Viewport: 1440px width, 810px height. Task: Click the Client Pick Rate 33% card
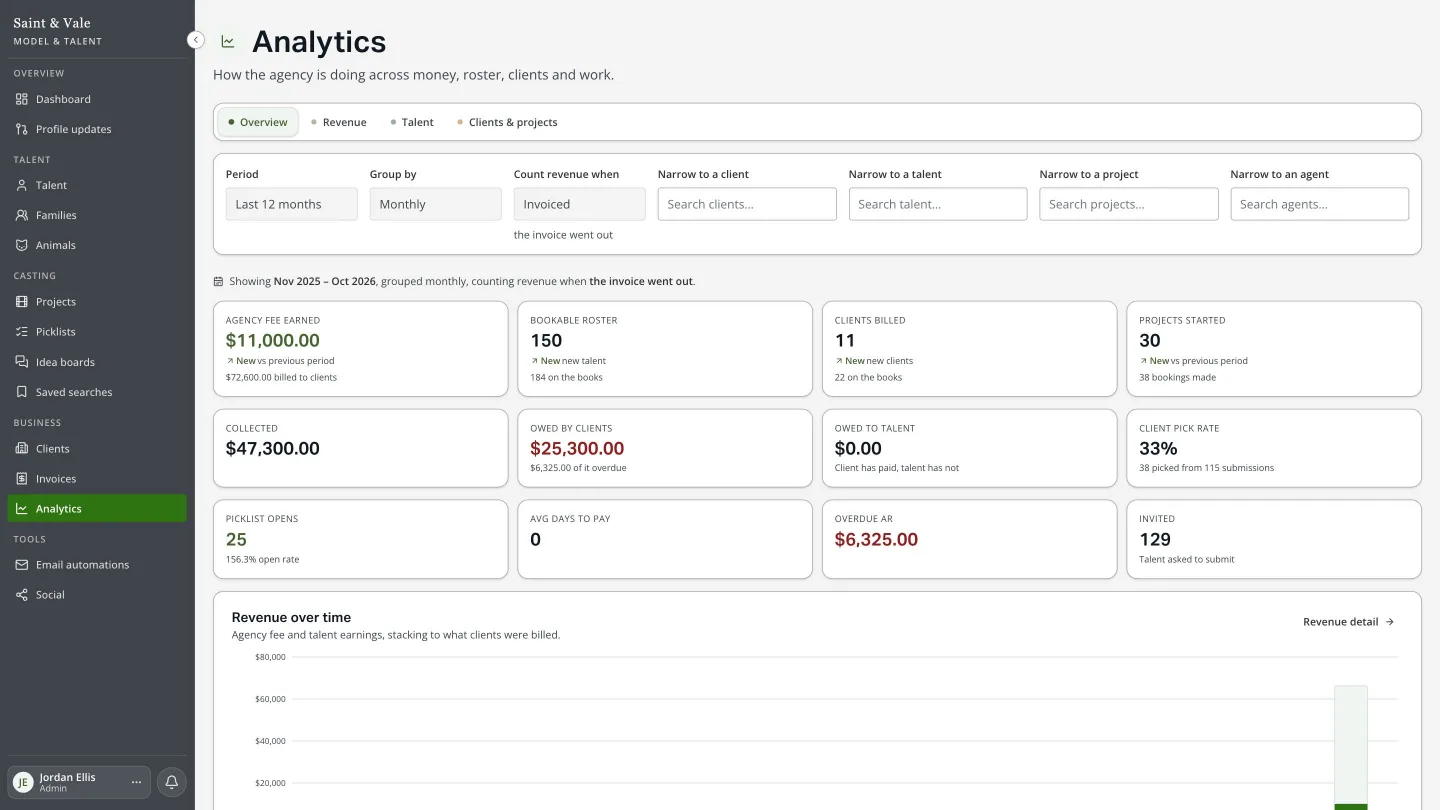click(1274, 448)
